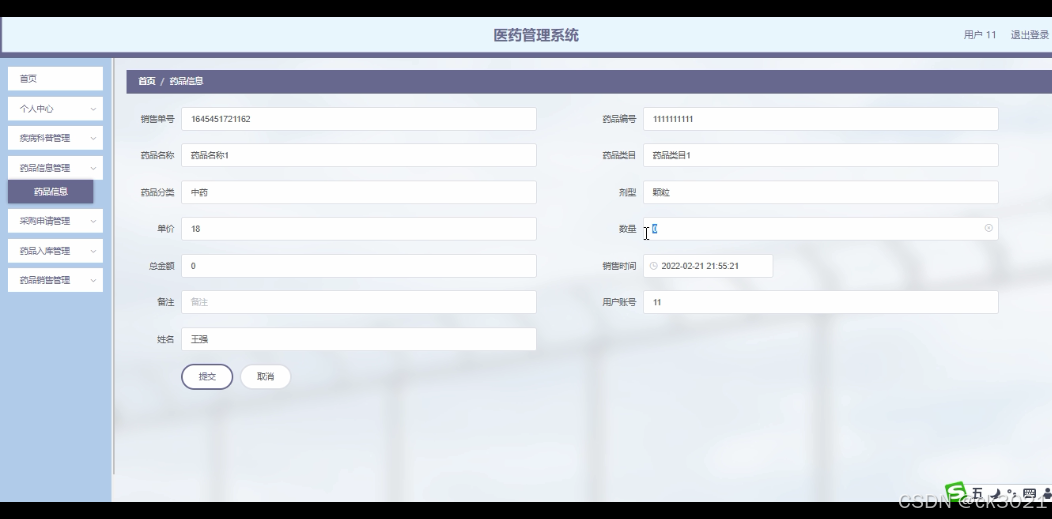Open the Sogou input method logo
This screenshot has width=1052, height=519.
pos(955,492)
